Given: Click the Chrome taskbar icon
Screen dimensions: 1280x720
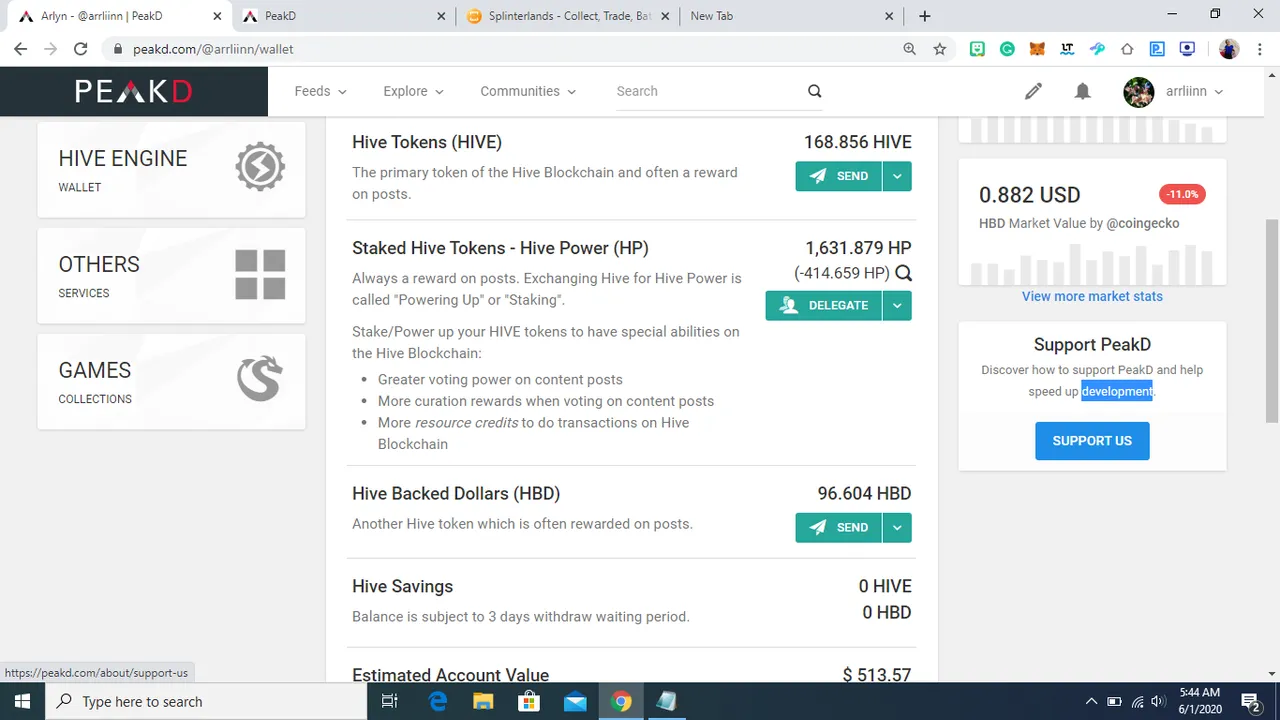Looking at the screenshot, I should [621, 701].
